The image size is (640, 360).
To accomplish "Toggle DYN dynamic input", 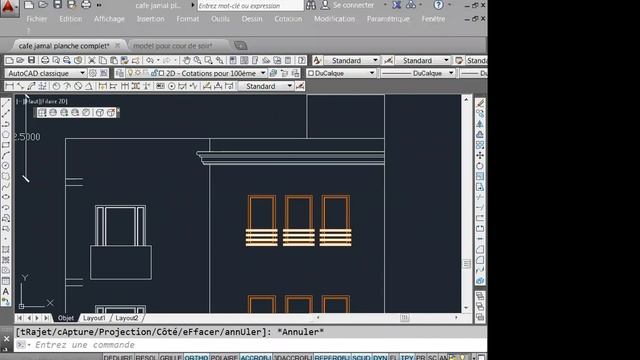I will point(380,357).
